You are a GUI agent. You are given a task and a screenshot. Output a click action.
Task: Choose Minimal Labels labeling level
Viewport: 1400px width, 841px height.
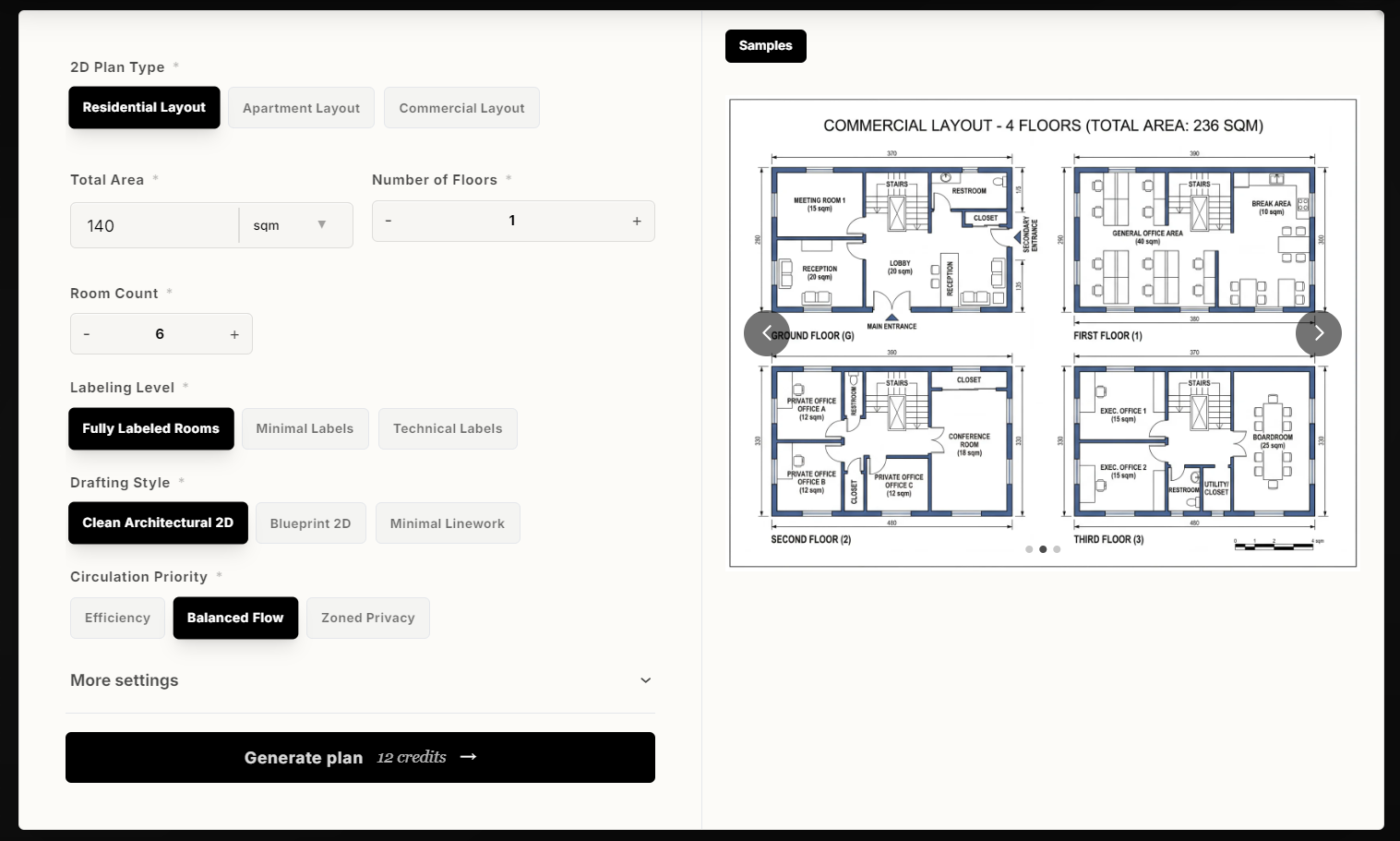tap(305, 428)
